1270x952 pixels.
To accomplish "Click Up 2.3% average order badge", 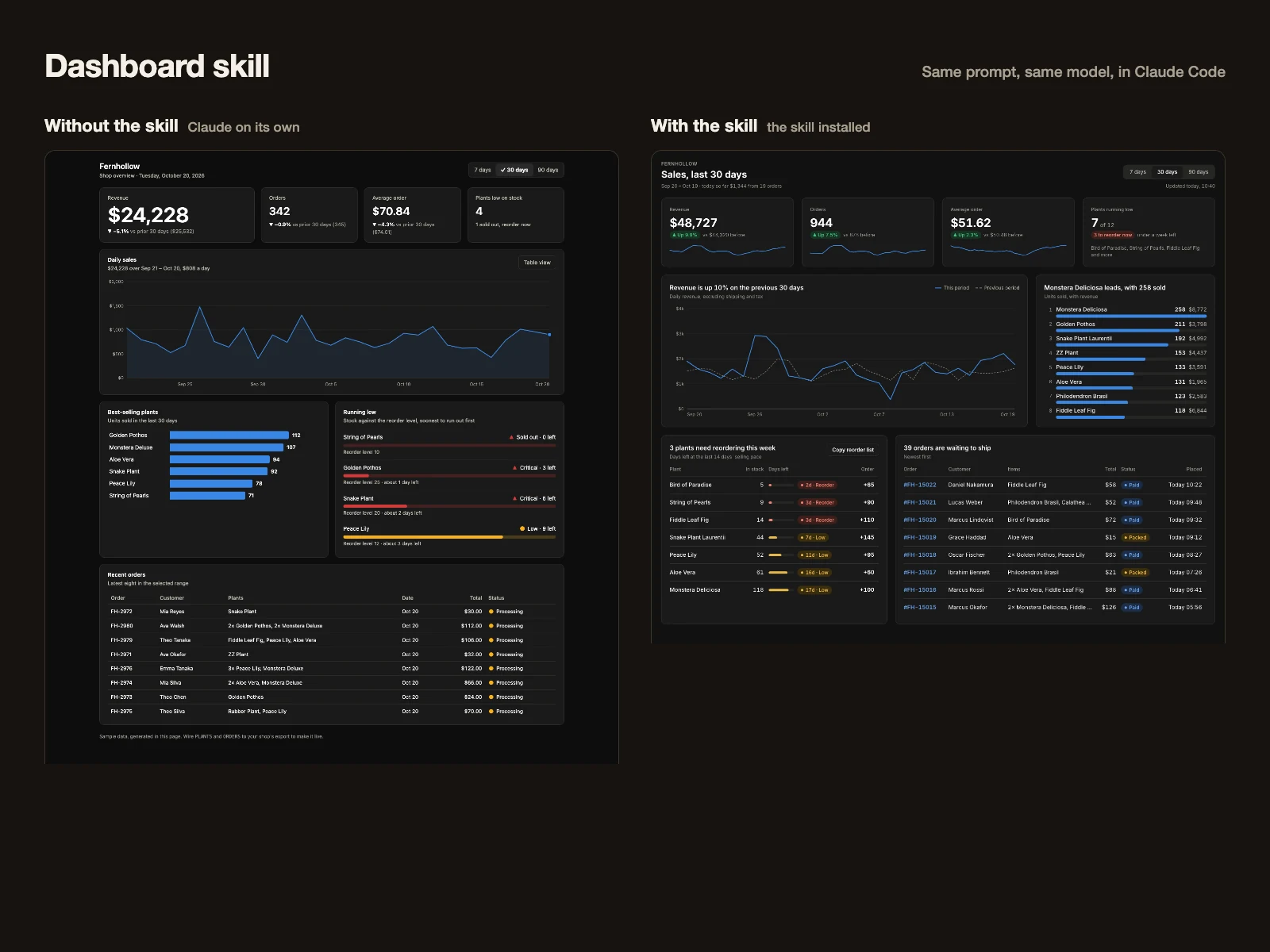I will 965,235.
